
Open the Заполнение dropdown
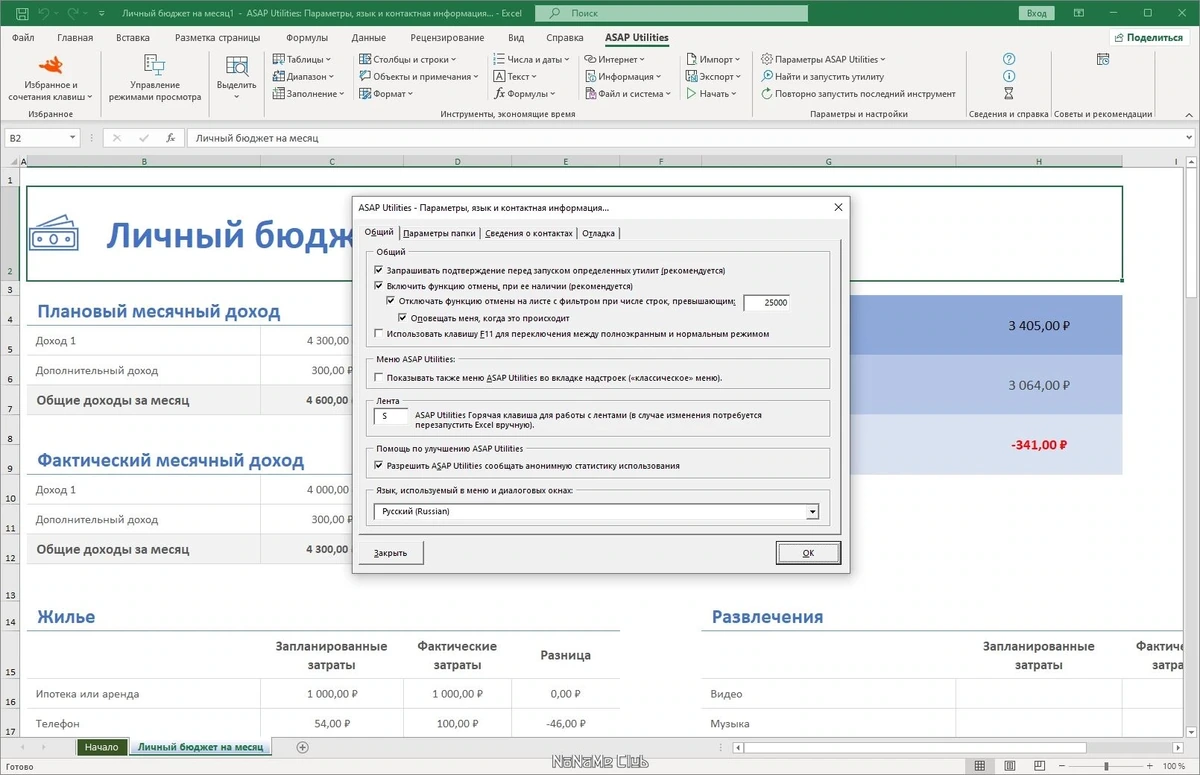pos(308,93)
